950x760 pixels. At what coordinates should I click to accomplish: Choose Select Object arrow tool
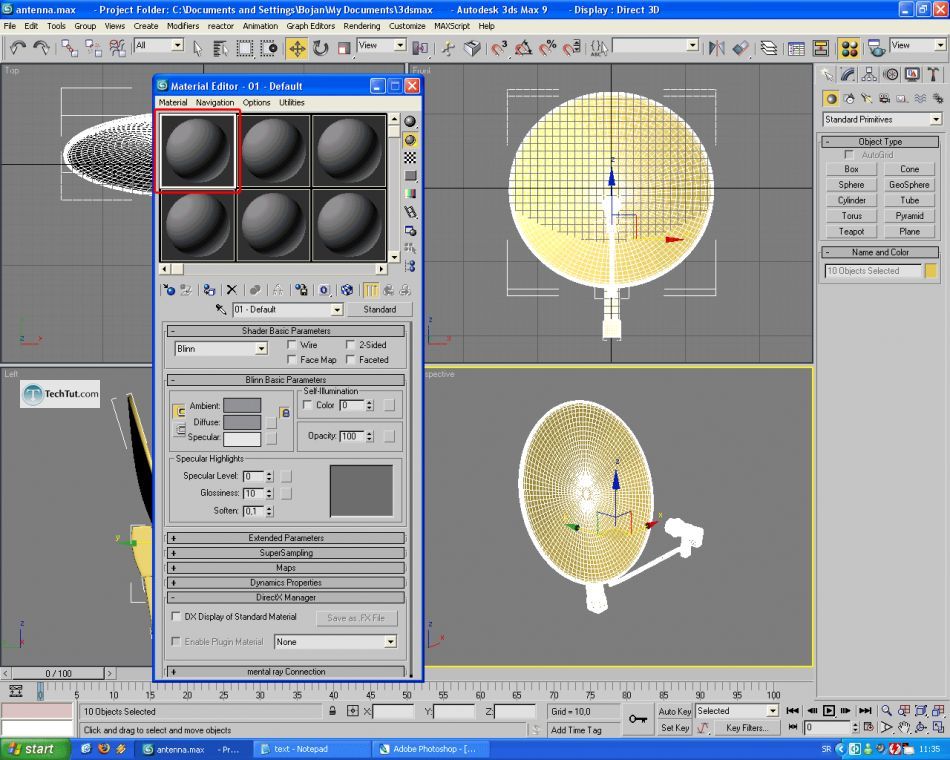click(x=198, y=48)
